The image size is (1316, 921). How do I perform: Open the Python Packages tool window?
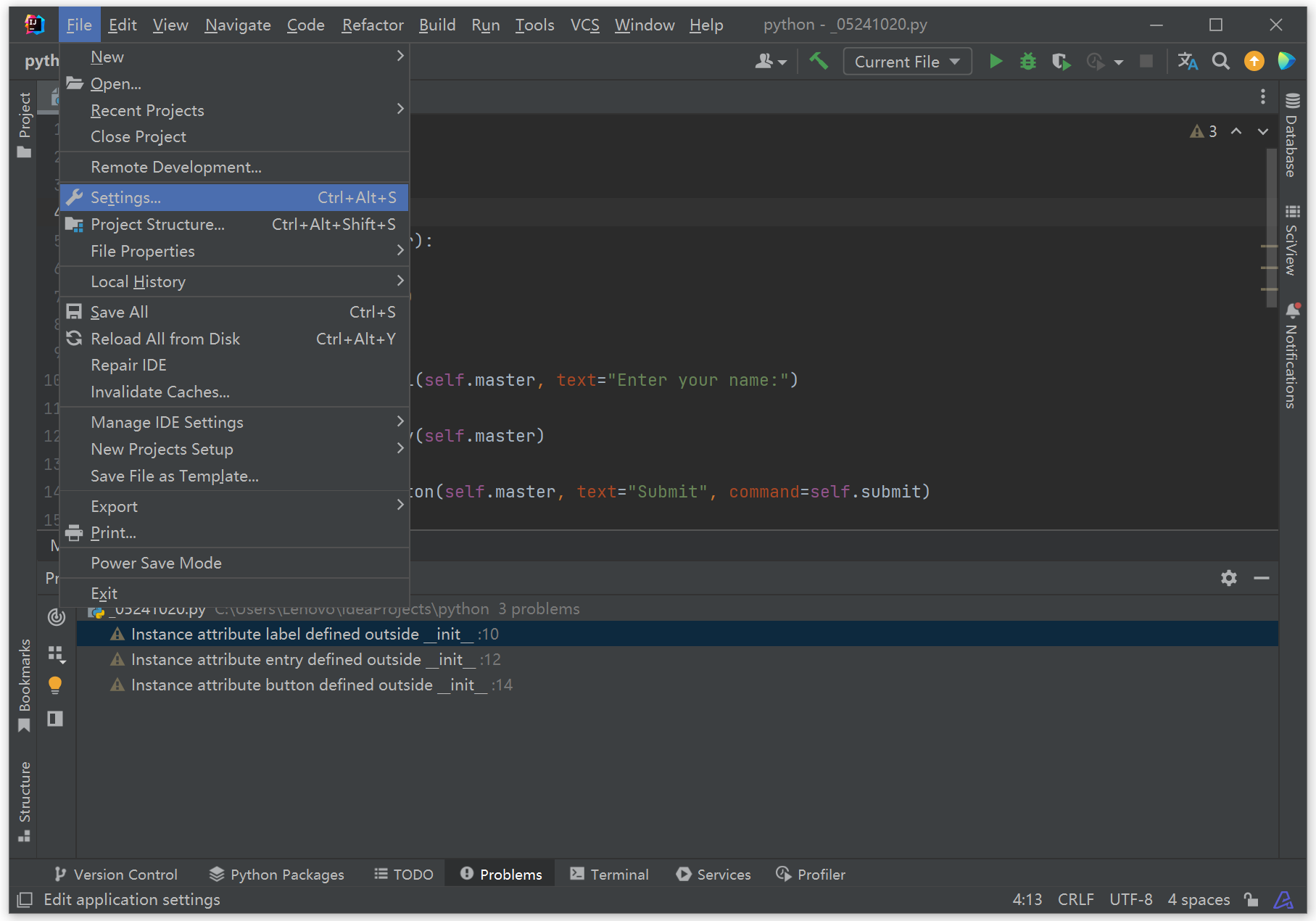(x=276, y=874)
